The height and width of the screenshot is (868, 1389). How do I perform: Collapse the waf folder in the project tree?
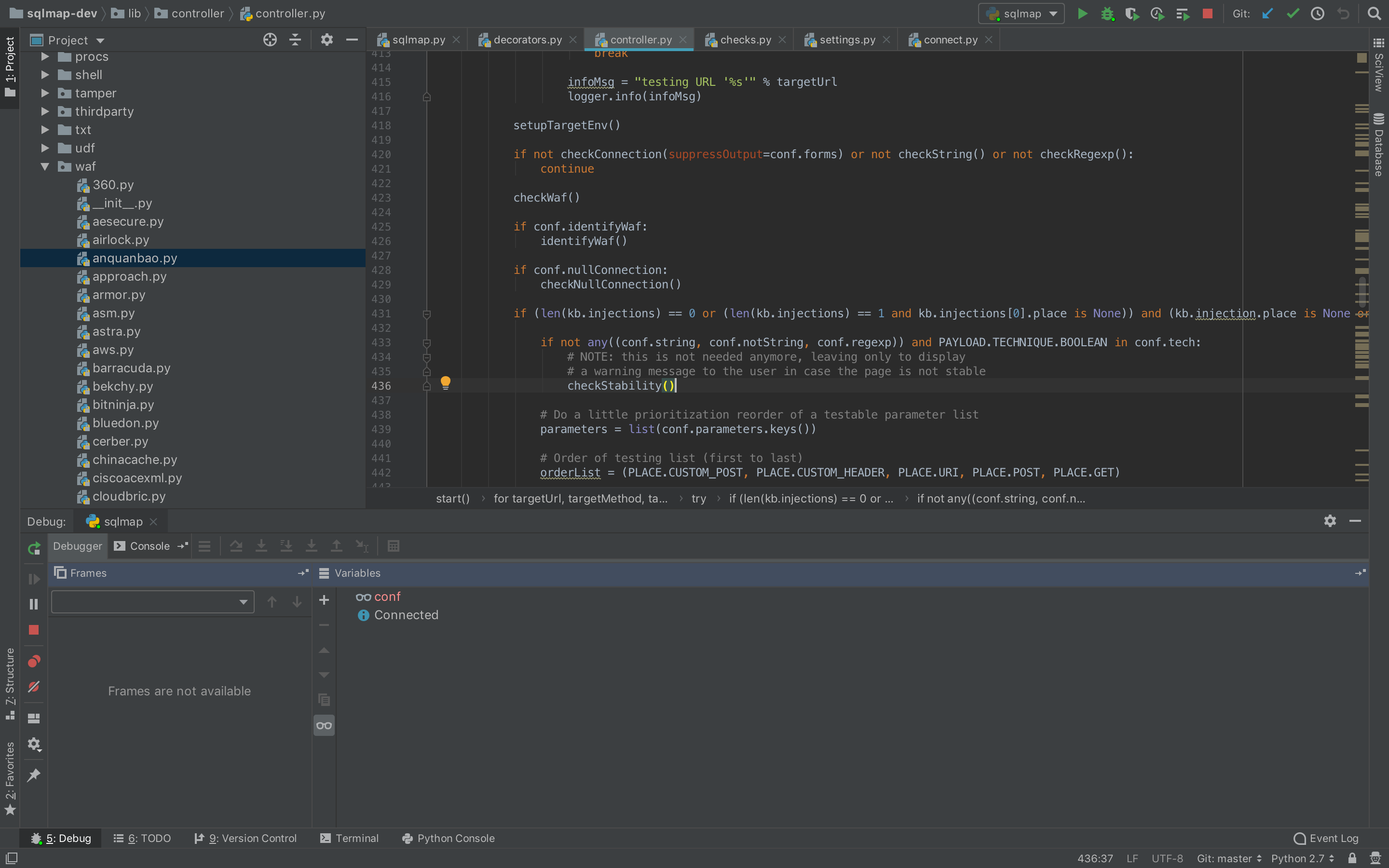(45, 166)
